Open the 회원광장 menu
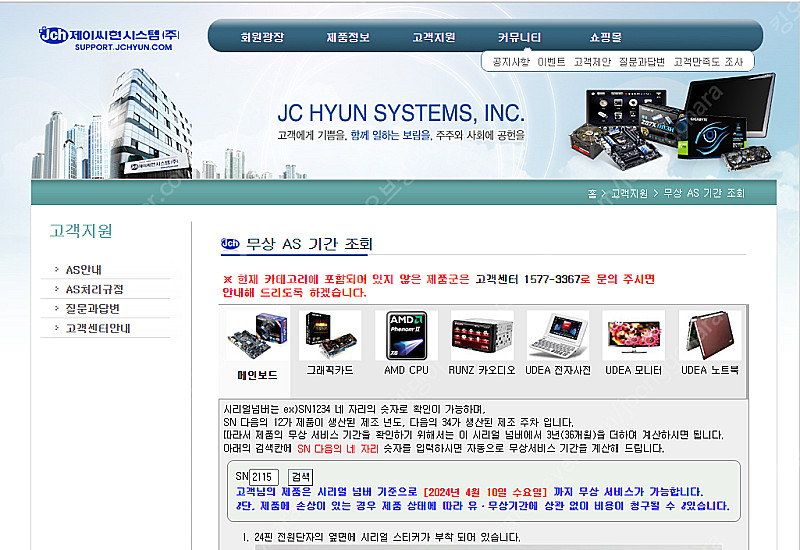The height and width of the screenshot is (550, 800). [x=262, y=37]
